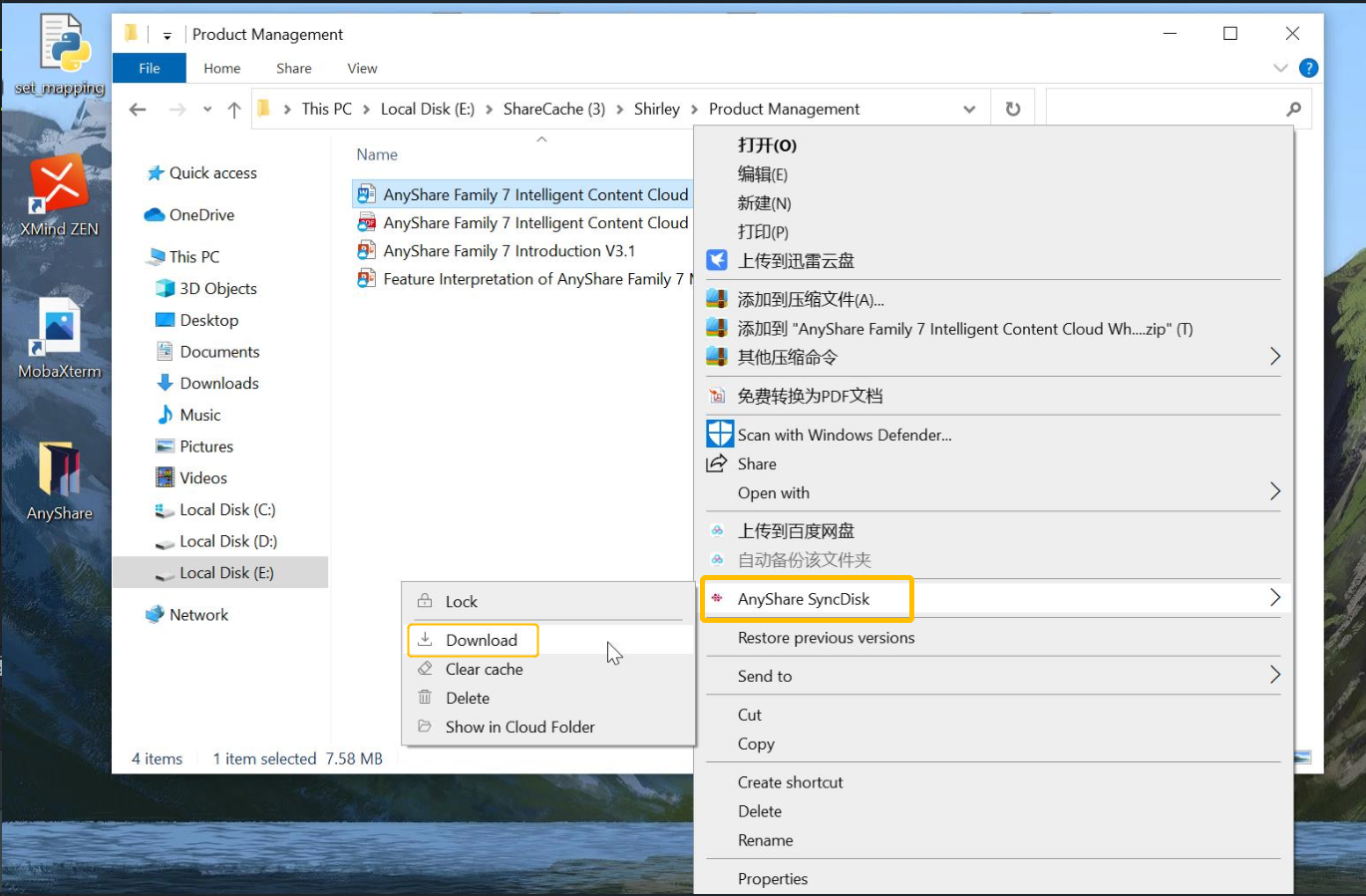The image size is (1366, 896).
Task: Expand the Open with submenu arrow
Action: (x=1274, y=491)
